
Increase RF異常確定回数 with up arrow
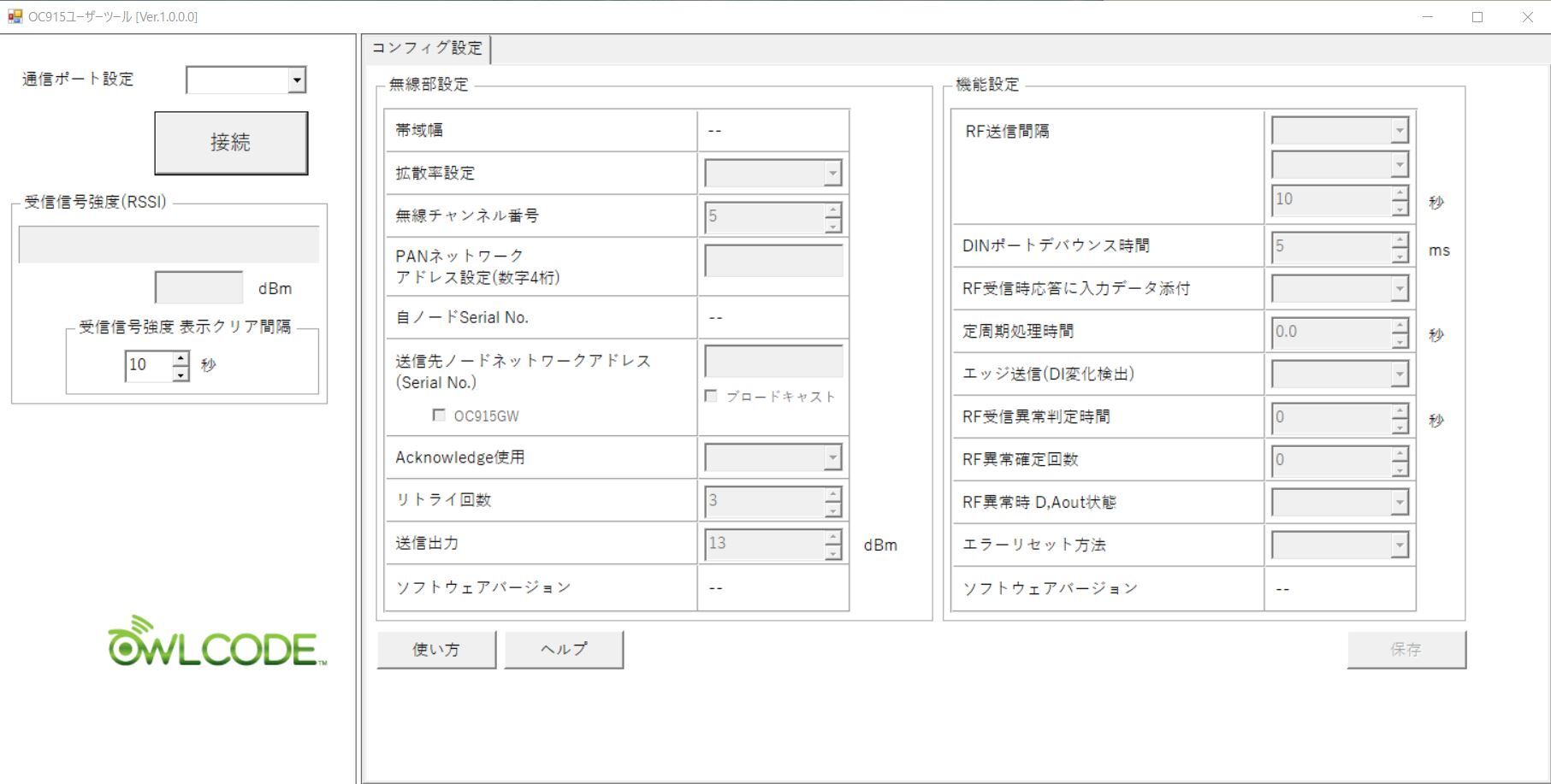(1400, 453)
